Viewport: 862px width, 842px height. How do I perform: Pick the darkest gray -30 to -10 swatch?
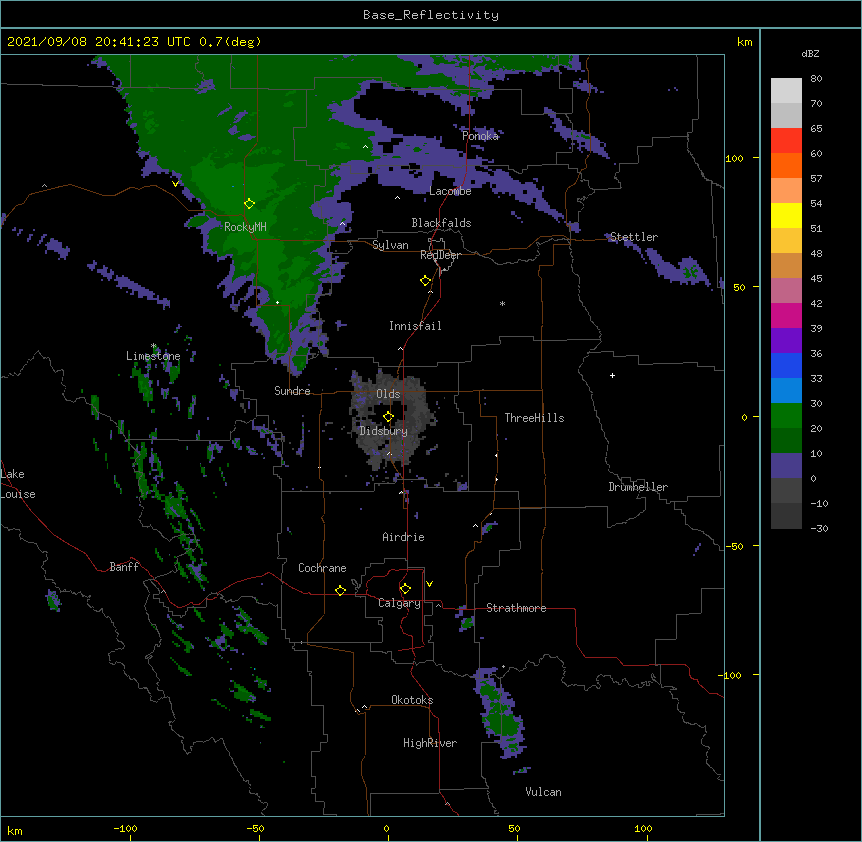click(x=786, y=516)
